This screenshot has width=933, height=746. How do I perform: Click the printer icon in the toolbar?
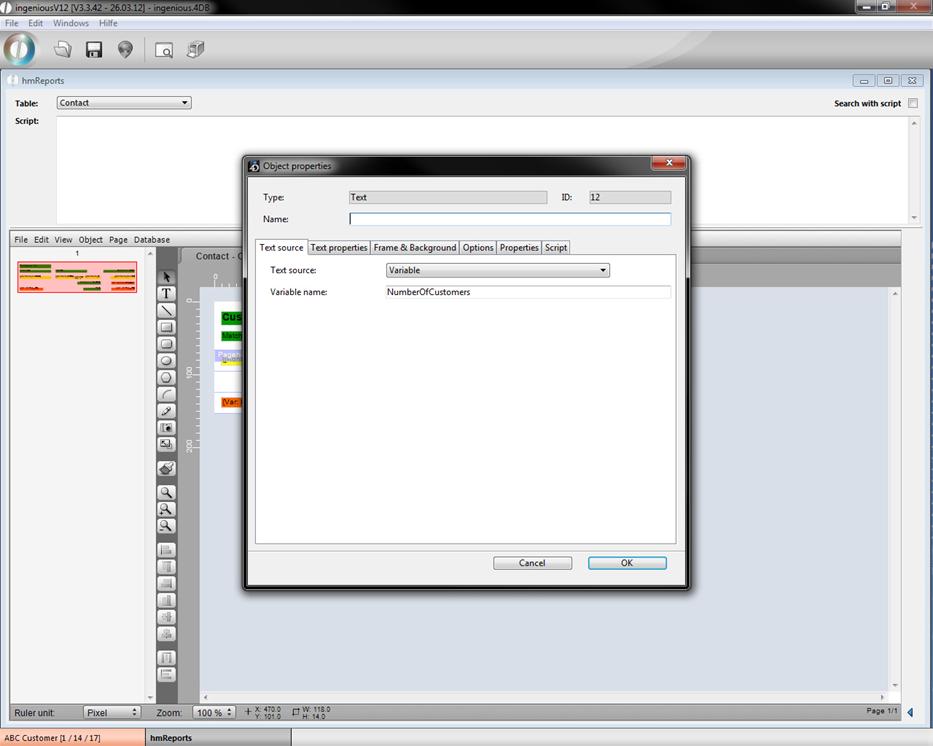(195, 50)
